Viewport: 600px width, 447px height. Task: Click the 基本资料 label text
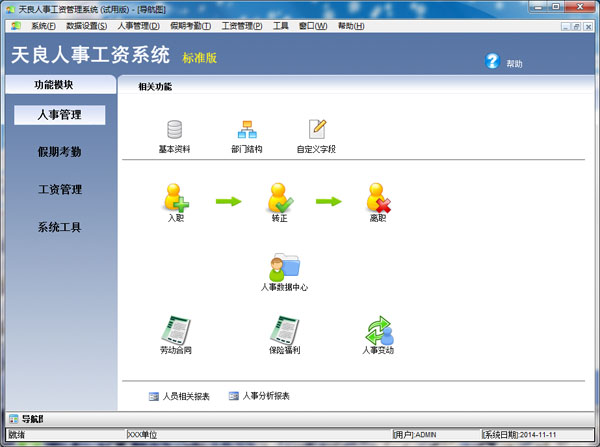point(174,149)
